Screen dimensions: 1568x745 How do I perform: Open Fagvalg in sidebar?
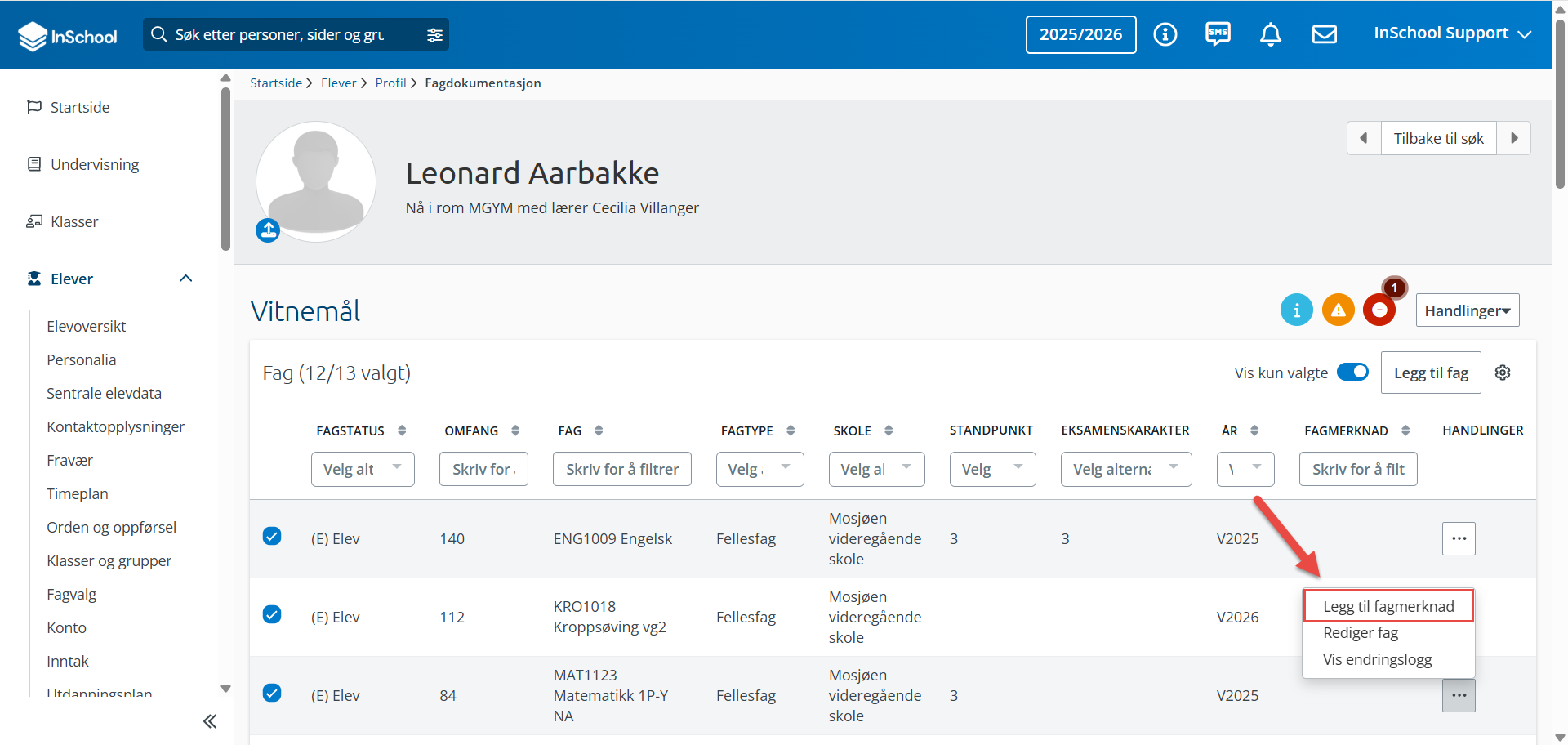(71, 594)
